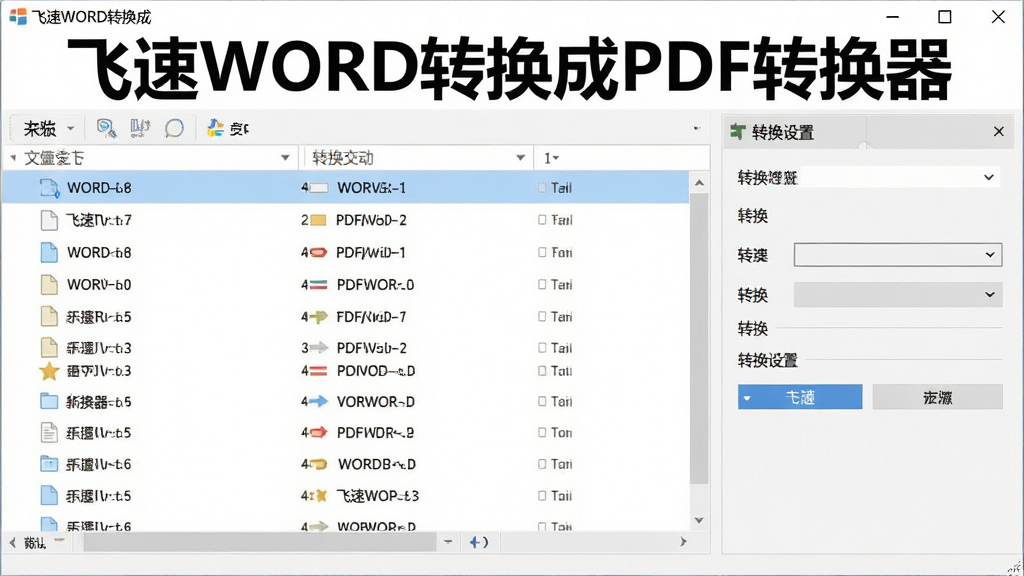
Task: Click the right arrow at the bottom bar's end
Action: tap(683, 541)
